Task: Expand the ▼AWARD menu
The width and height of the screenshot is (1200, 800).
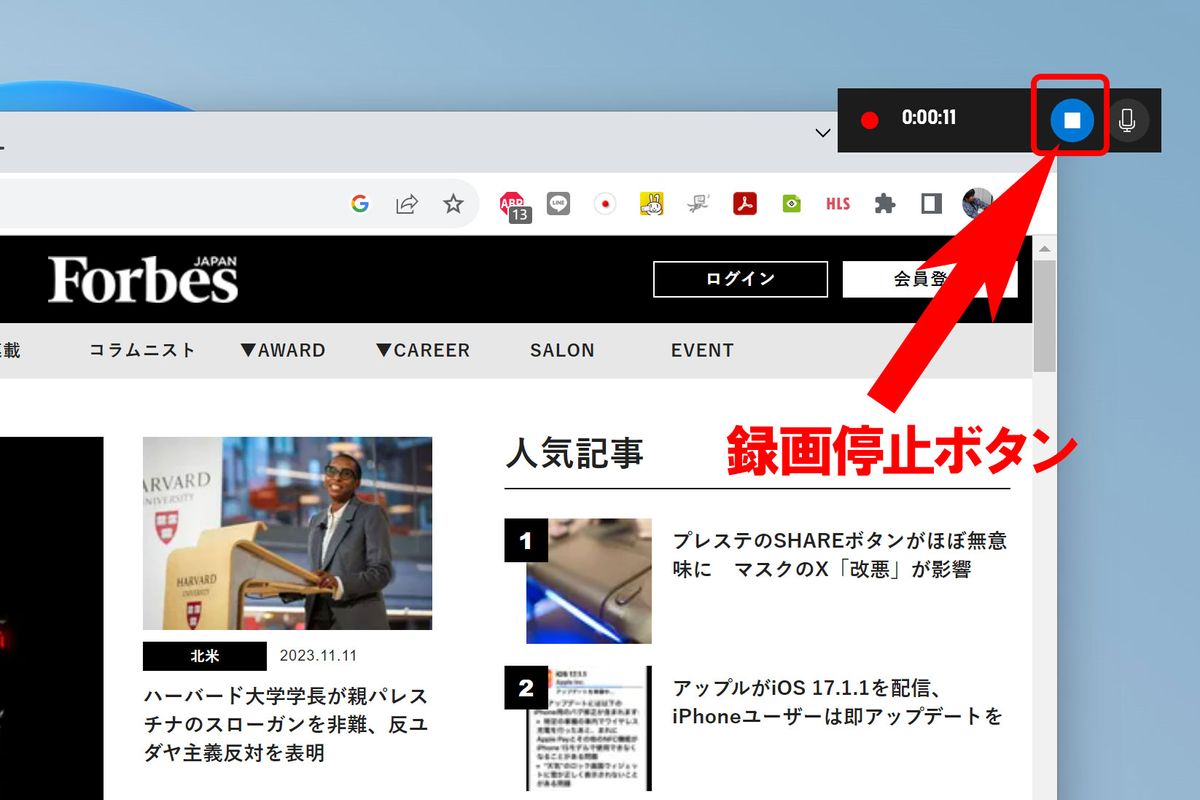Action: coord(283,350)
